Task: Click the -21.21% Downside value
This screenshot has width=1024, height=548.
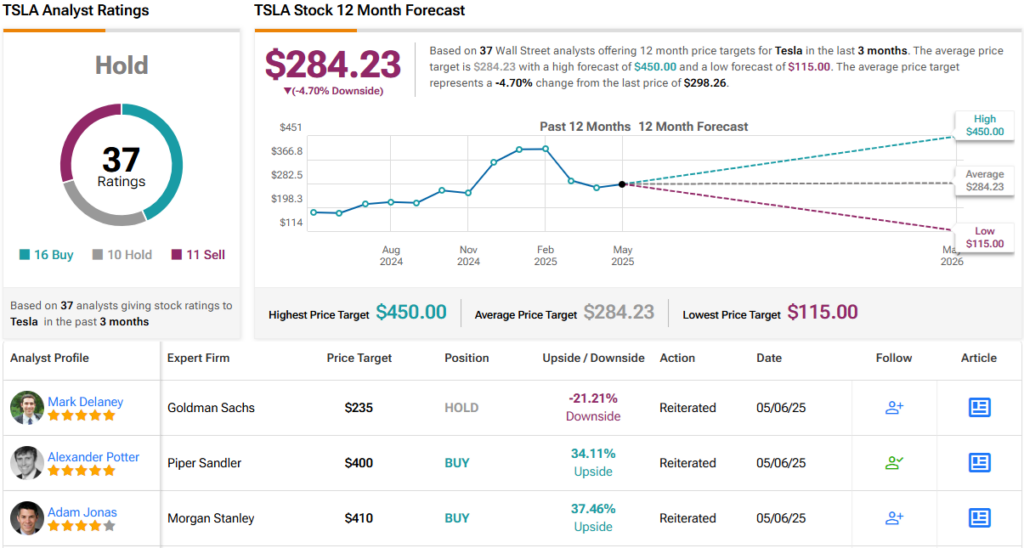Action: pyautogui.click(x=593, y=407)
